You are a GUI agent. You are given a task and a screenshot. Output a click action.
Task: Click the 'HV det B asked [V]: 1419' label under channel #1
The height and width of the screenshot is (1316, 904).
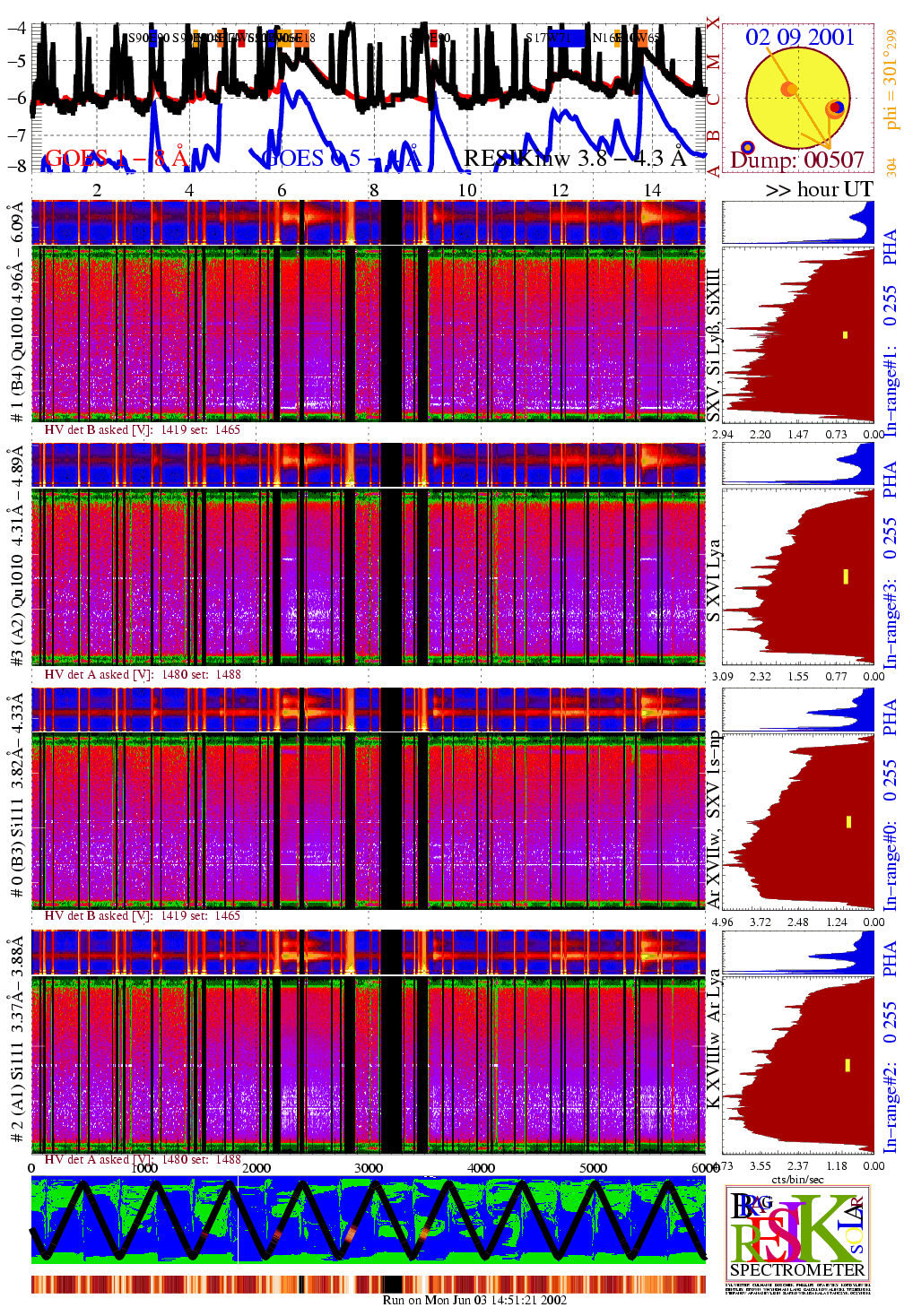pyautogui.click(x=142, y=429)
